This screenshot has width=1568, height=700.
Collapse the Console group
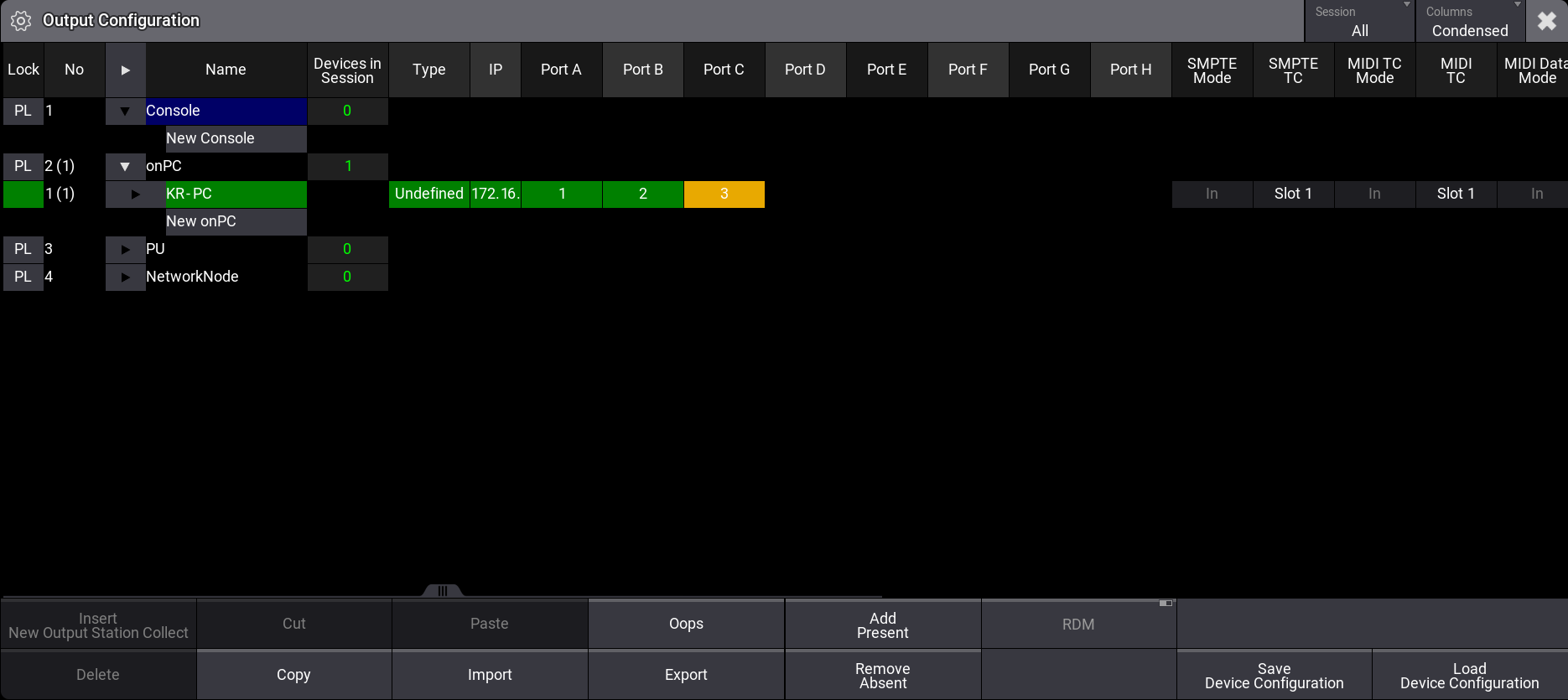tap(125, 111)
